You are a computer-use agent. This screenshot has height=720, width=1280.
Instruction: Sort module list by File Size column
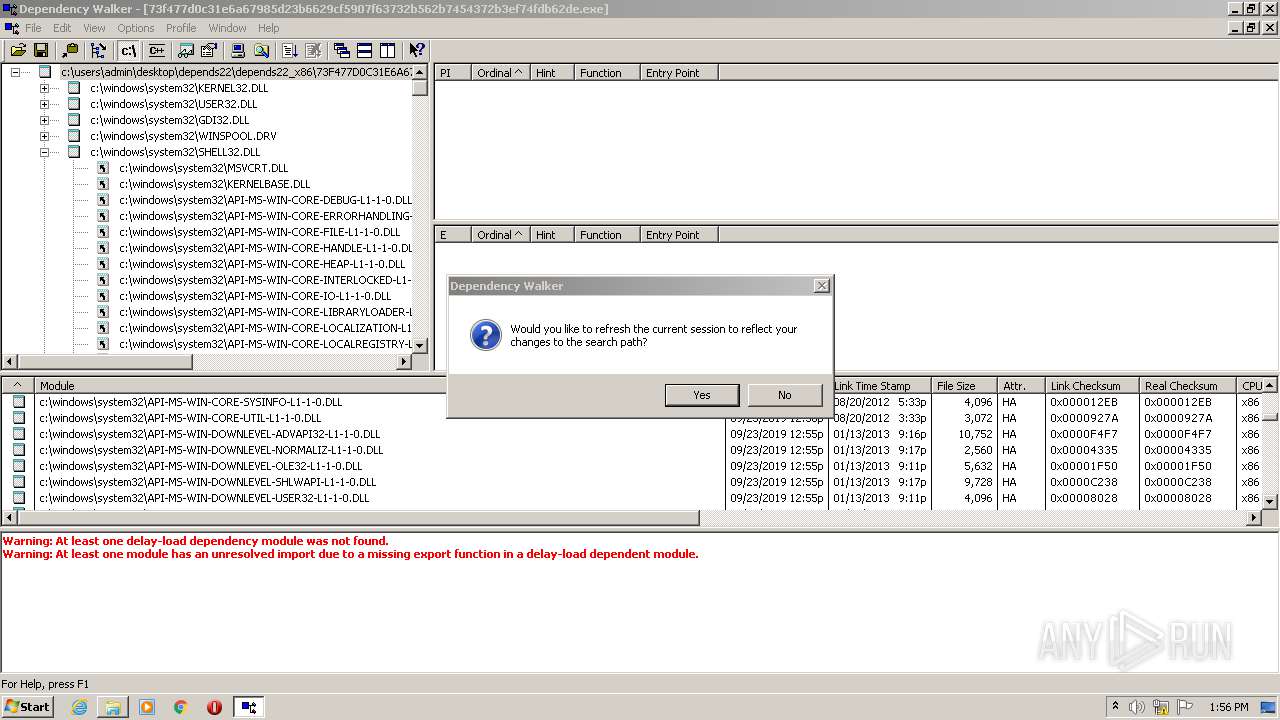(x=964, y=385)
